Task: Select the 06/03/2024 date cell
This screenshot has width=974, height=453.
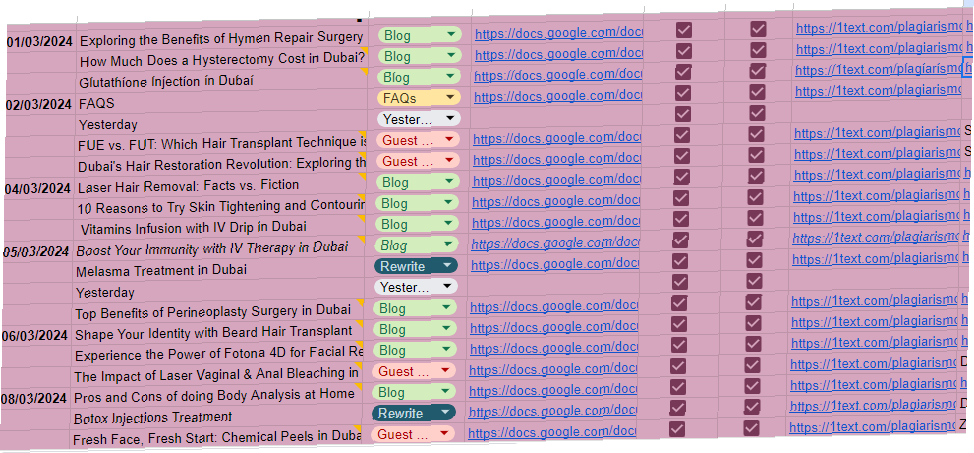Action: [37, 335]
